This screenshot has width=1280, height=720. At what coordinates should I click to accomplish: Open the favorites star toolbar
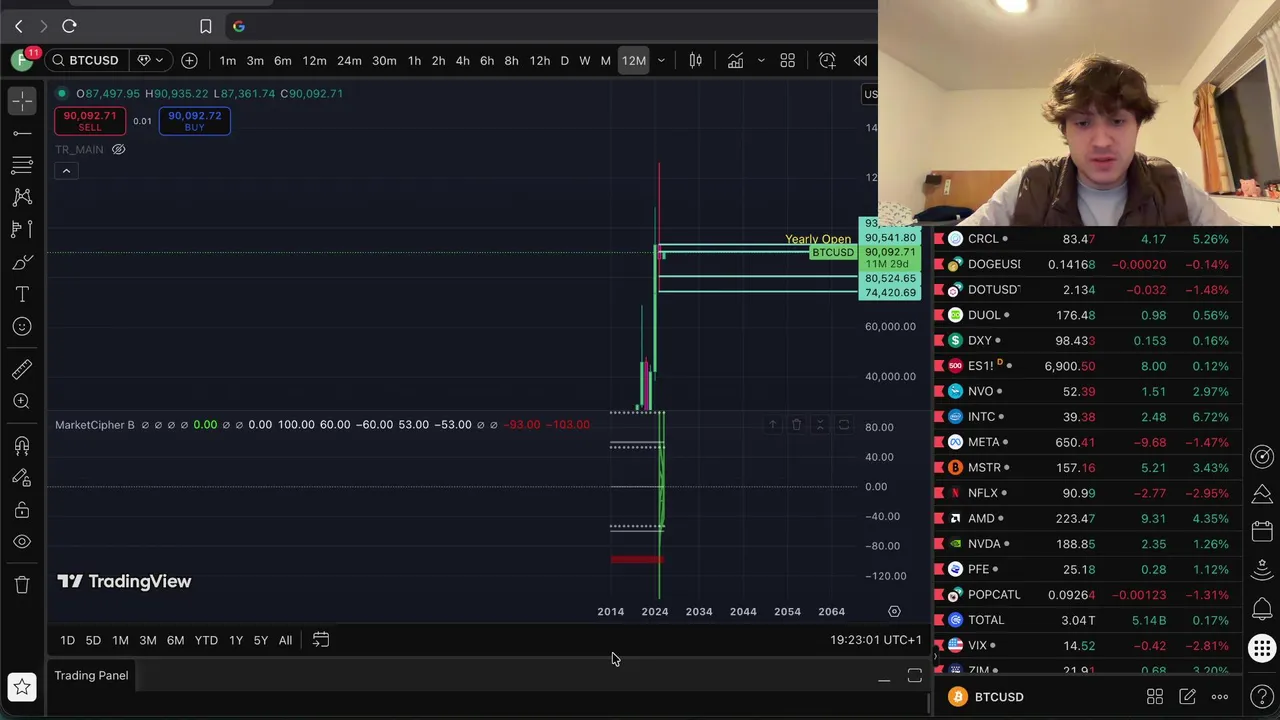click(x=22, y=686)
